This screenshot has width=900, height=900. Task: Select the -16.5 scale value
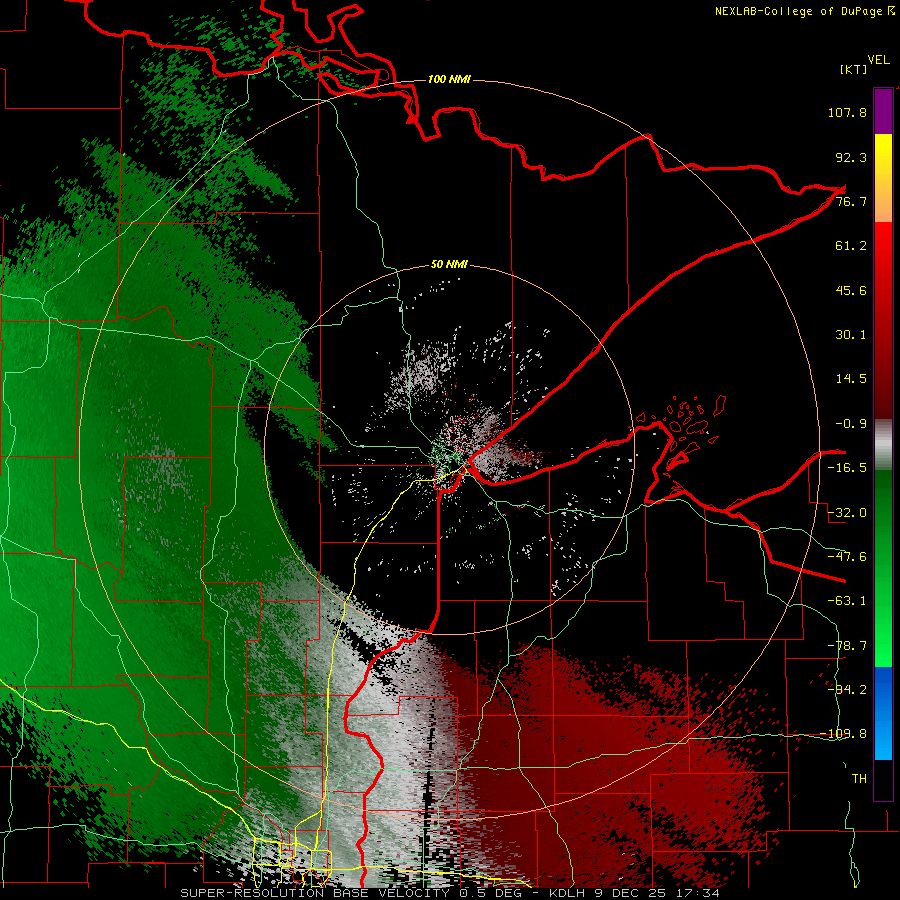point(847,468)
